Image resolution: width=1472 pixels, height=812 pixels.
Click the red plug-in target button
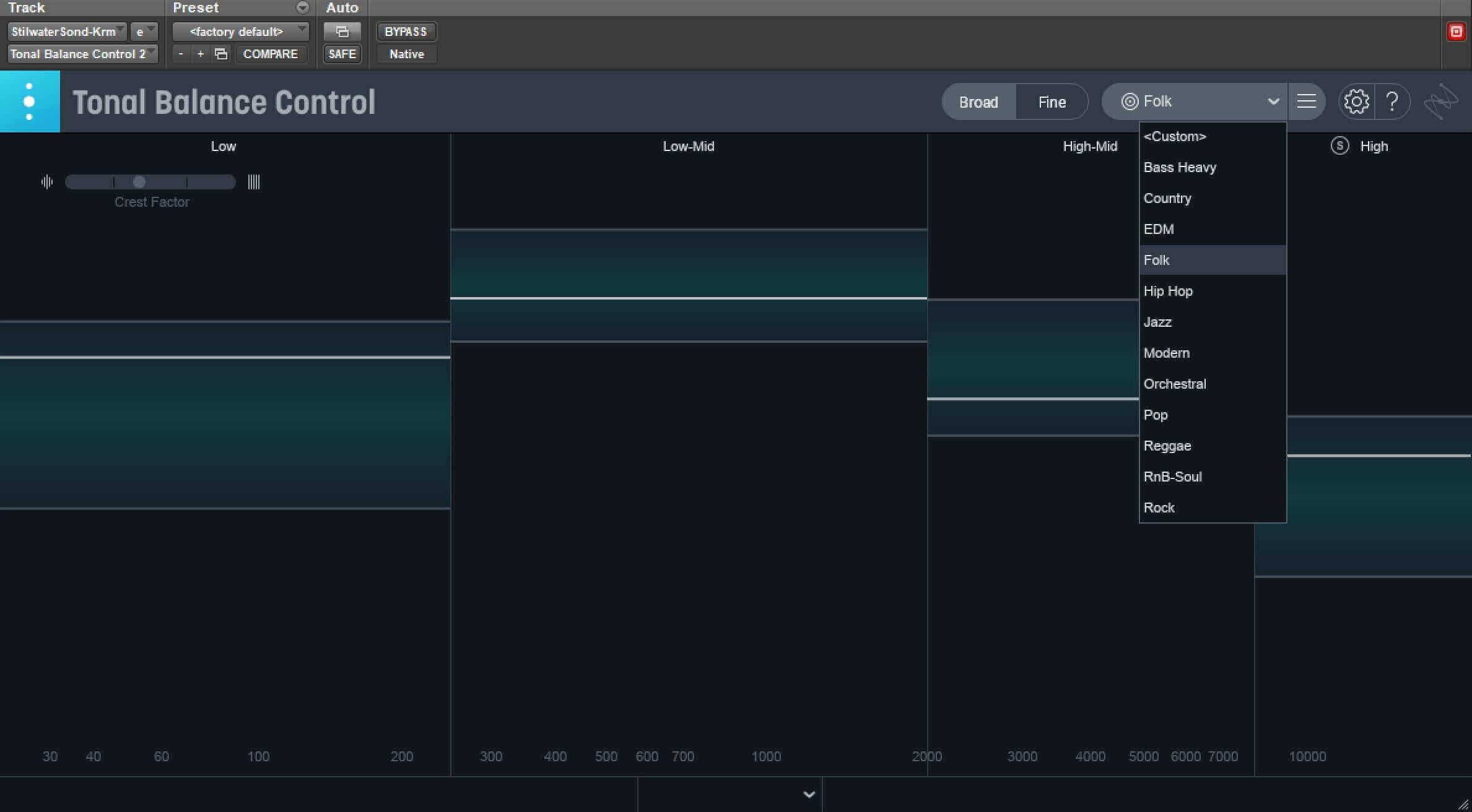(1456, 32)
